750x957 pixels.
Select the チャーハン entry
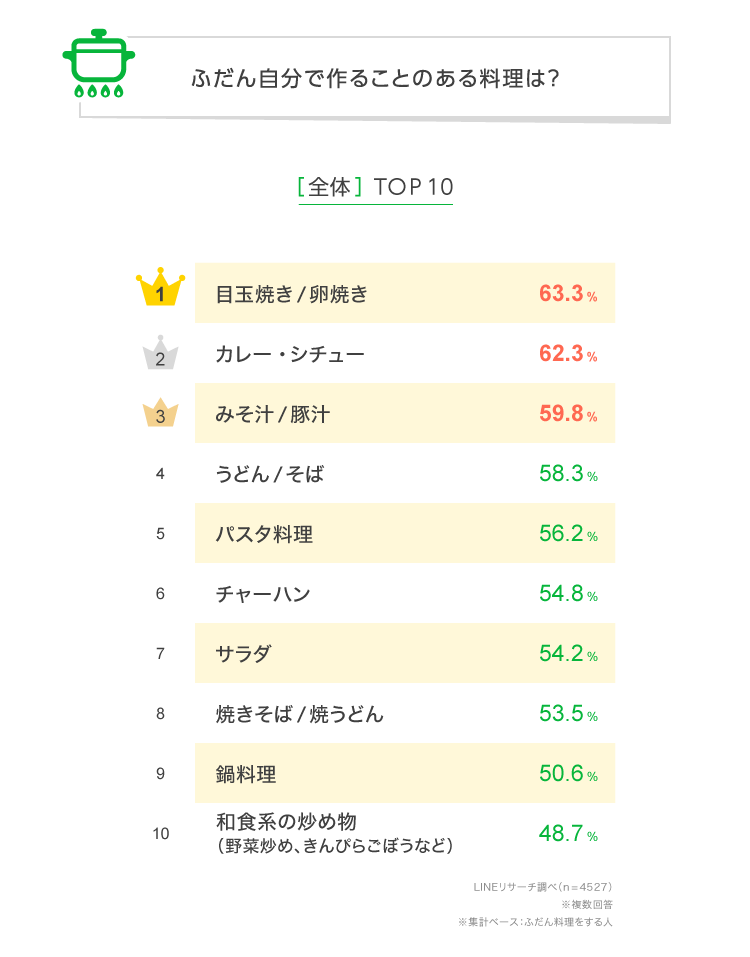[263, 594]
